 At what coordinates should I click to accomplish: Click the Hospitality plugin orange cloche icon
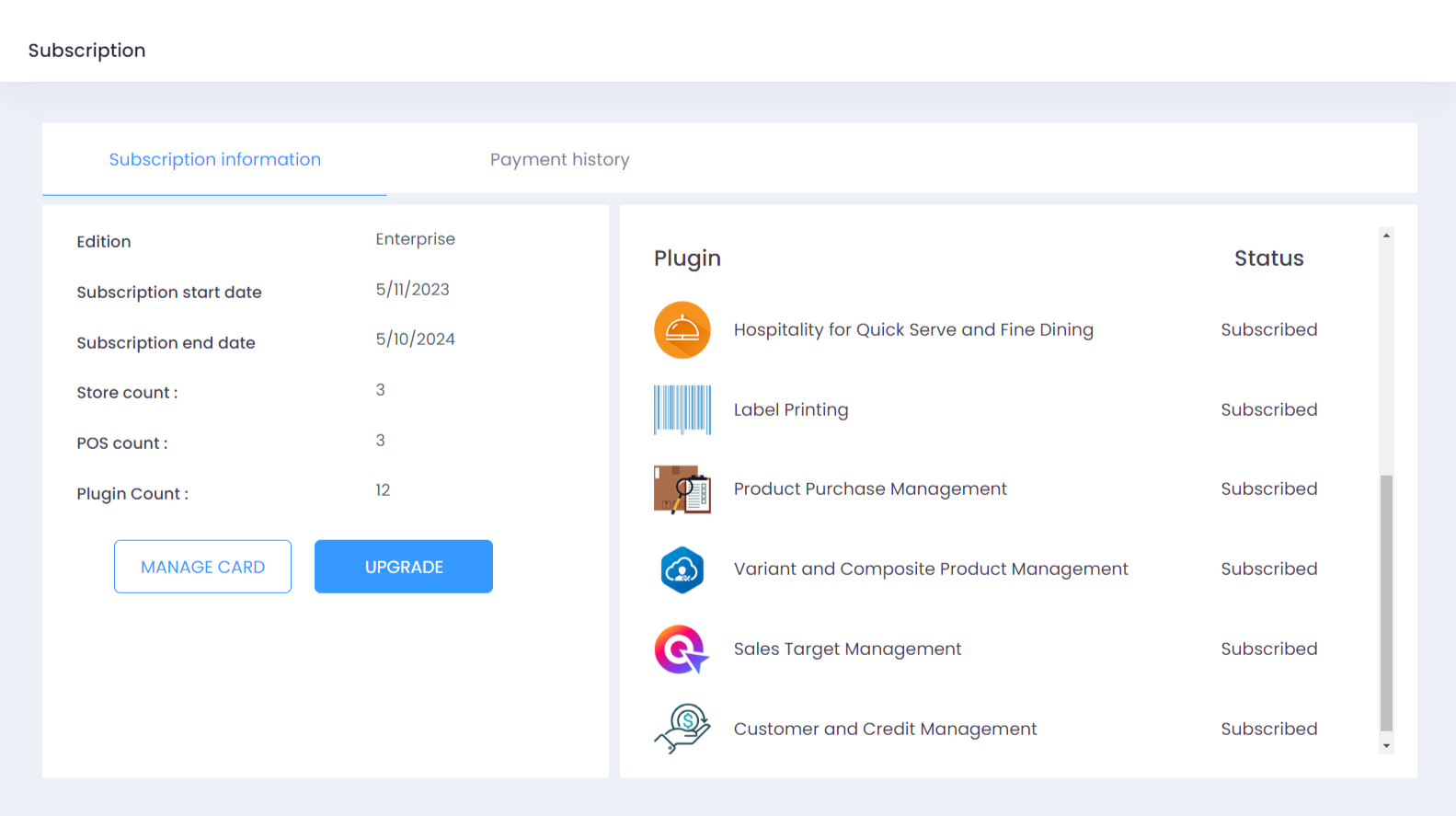(x=682, y=329)
